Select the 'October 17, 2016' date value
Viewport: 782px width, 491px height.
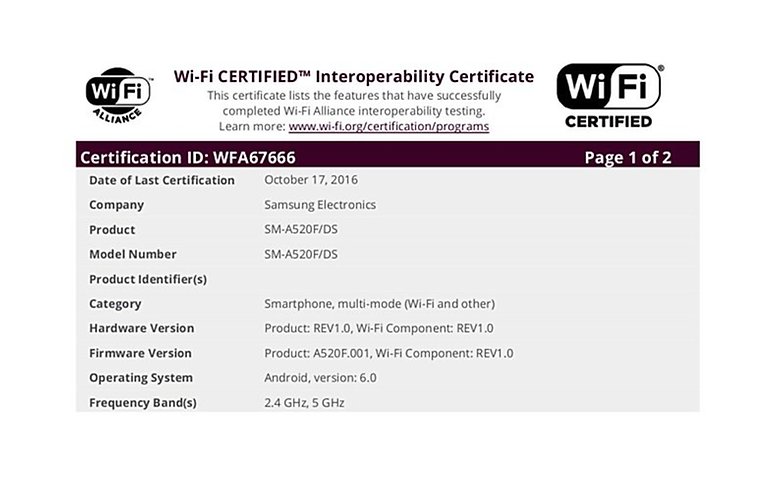tap(311, 179)
